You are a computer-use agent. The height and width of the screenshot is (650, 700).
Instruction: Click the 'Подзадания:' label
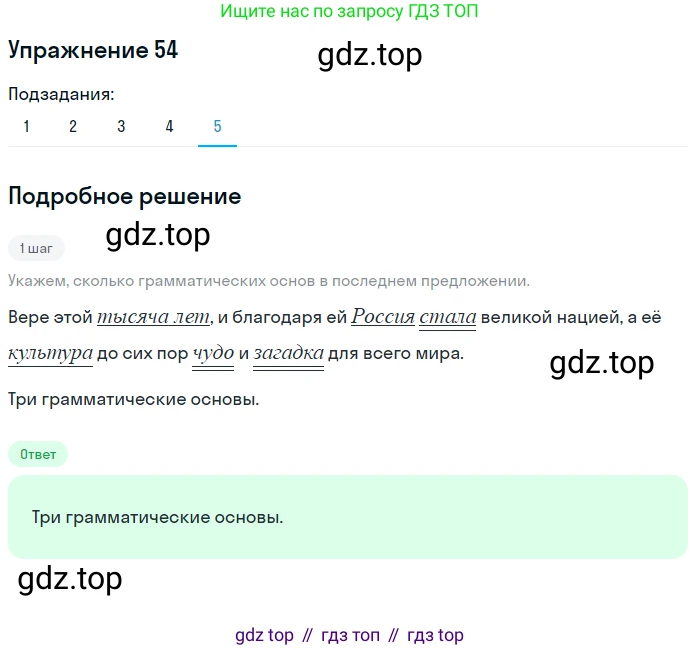[61, 94]
